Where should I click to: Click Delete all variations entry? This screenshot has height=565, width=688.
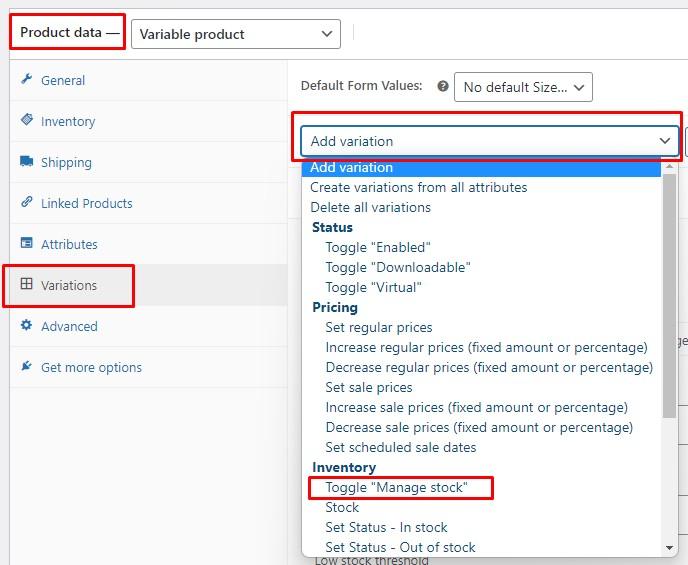pyautogui.click(x=370, y=207)
